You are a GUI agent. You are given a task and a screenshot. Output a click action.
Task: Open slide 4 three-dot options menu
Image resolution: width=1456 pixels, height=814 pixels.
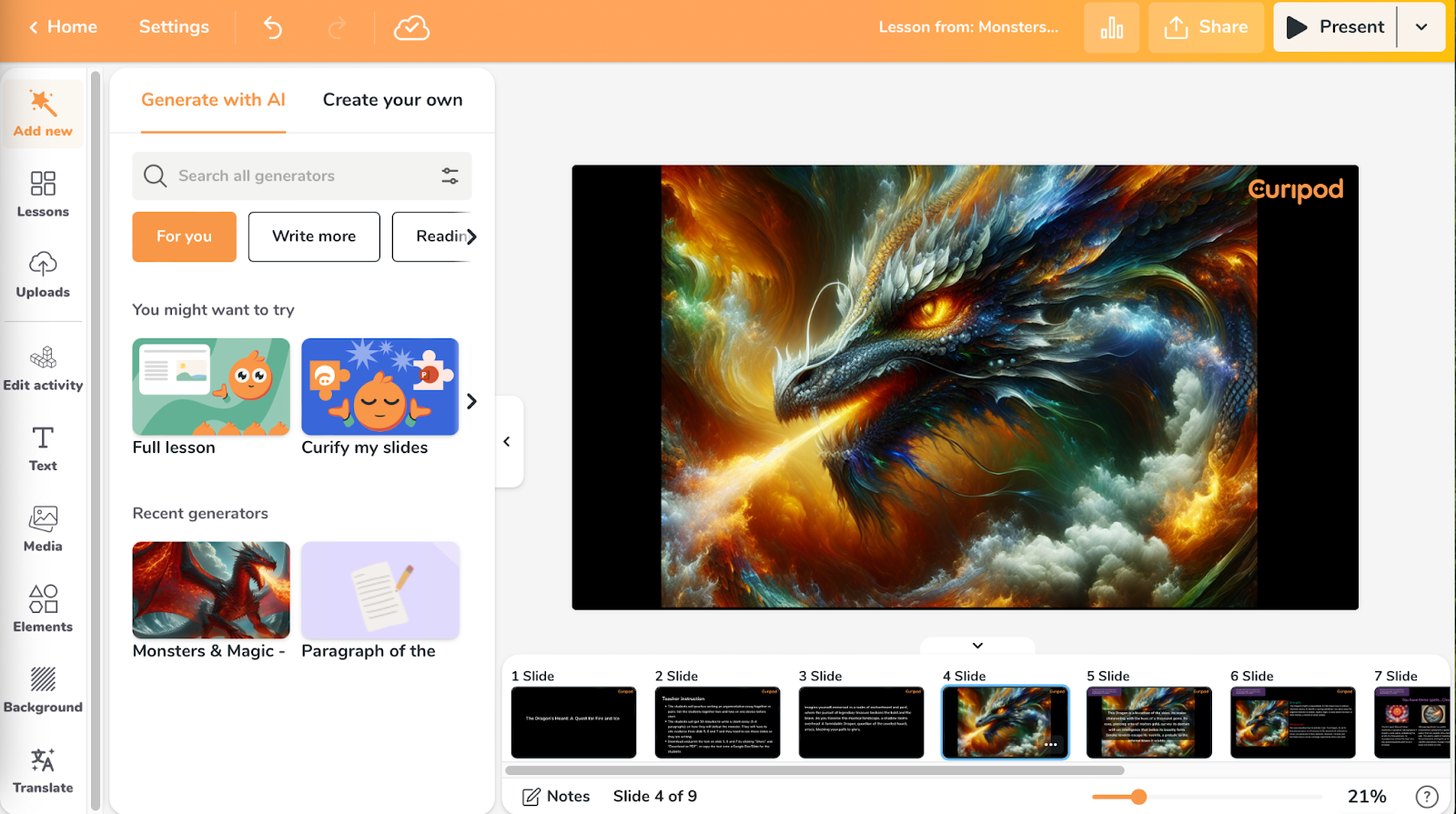point(1051,745)
